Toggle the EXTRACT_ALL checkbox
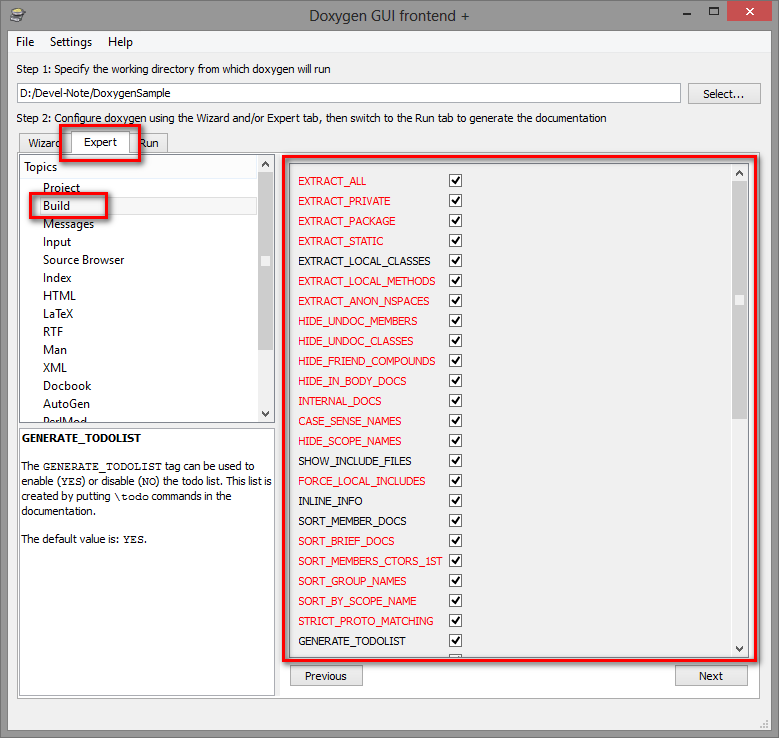779x738 pixels. pyautogui.click(x=455, y=180)
